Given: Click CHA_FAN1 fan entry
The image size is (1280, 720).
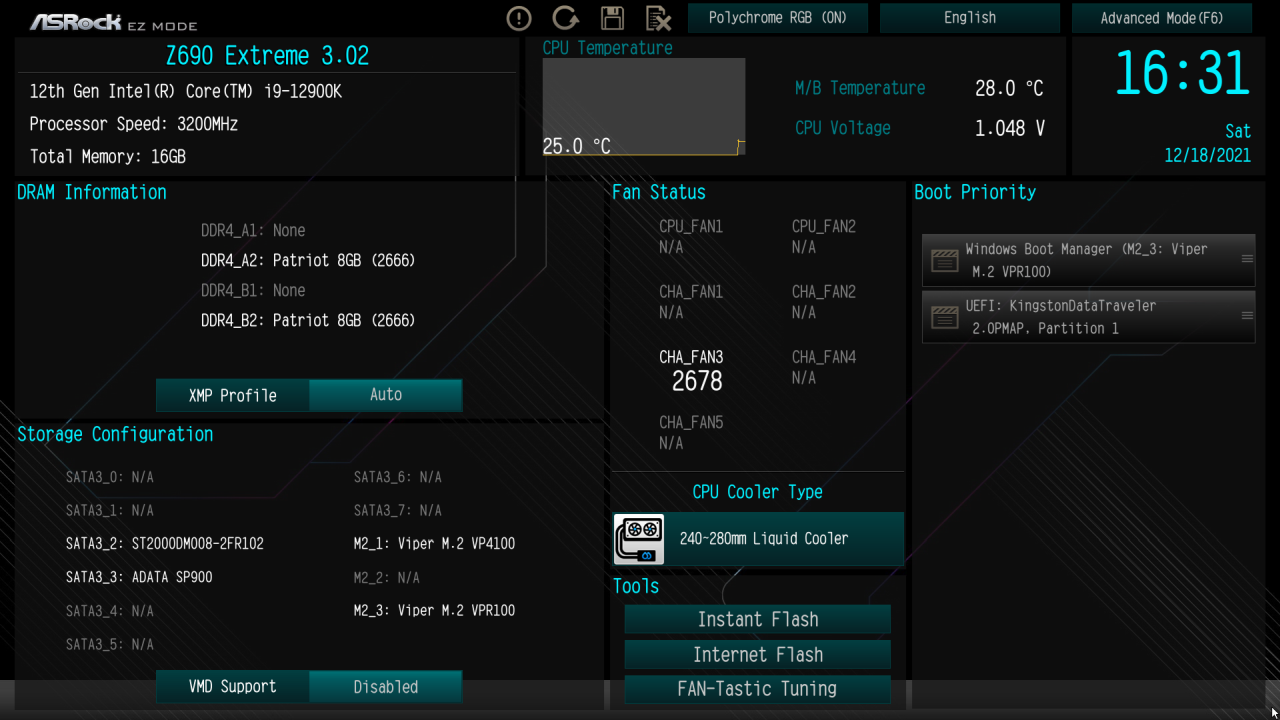Looking at the screenshot, I should [x=691, y=302].
